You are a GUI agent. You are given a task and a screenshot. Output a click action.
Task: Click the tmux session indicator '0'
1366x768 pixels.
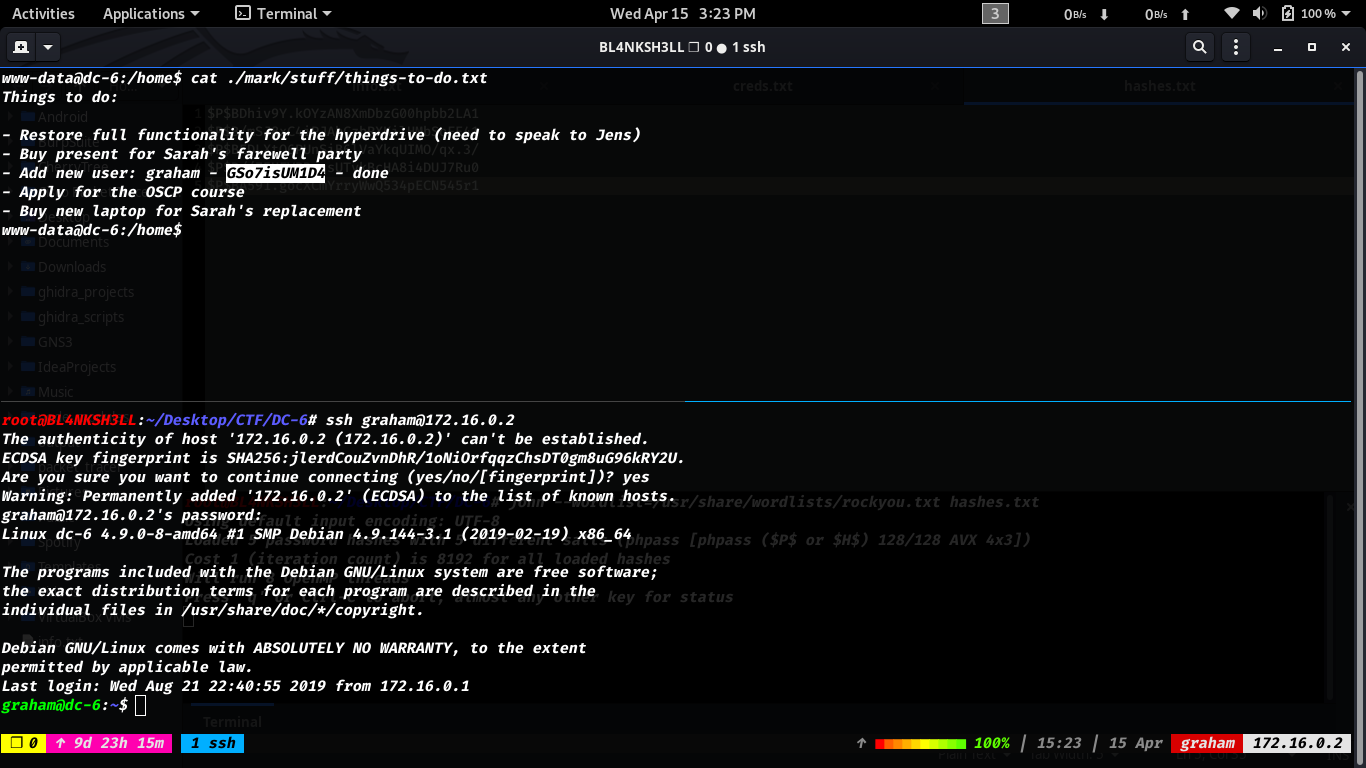(x=26, y=743)
